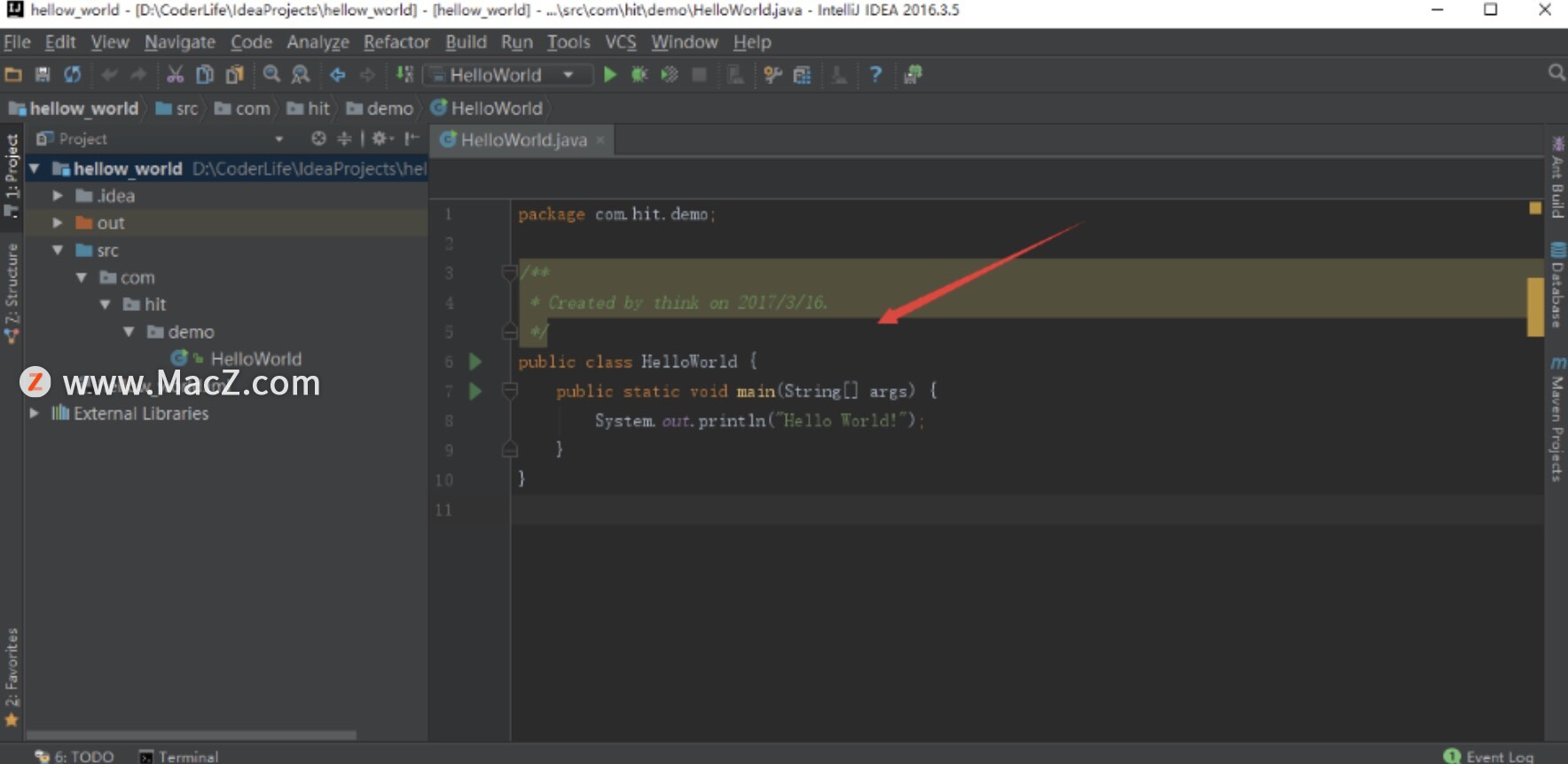Click hellow_world breadcrumb in navigation bar
Image resolution: width=1568 pixels, height=764 pixels.
pyautogui.click(x=74, y=108)
